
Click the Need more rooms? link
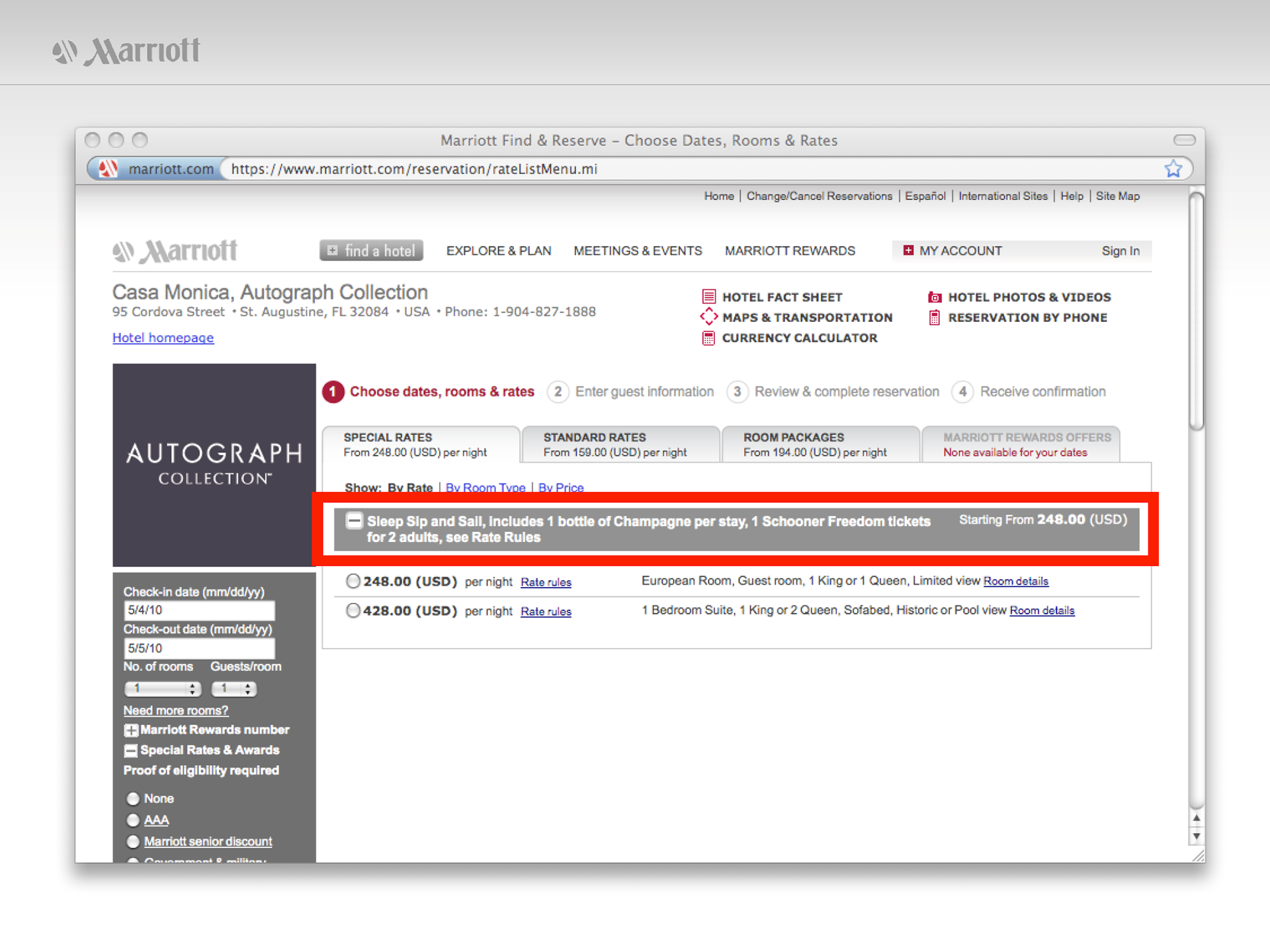[176, 711]
